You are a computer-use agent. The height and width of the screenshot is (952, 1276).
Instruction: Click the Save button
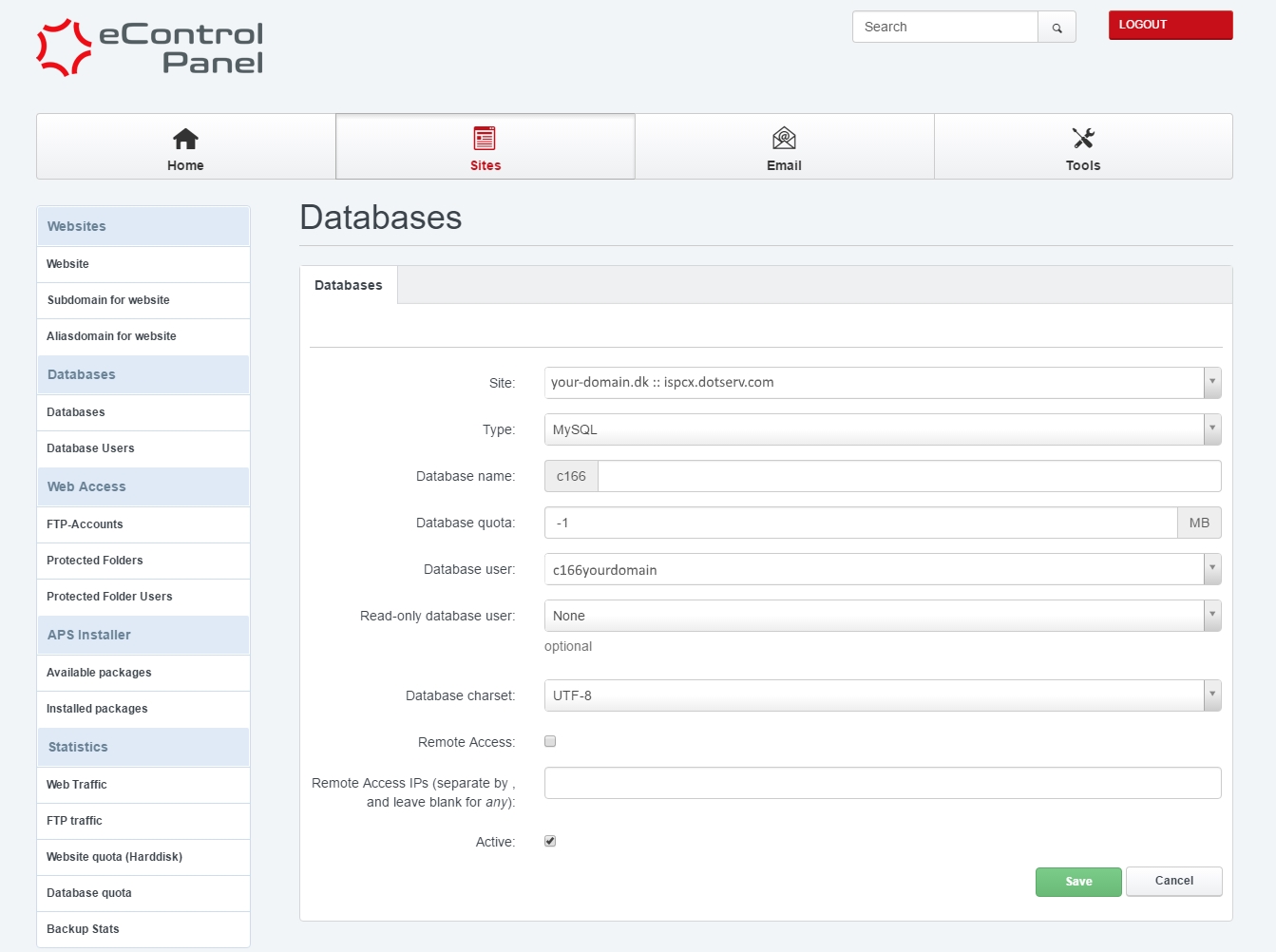pyautogui.click(x=1078, y=882)
